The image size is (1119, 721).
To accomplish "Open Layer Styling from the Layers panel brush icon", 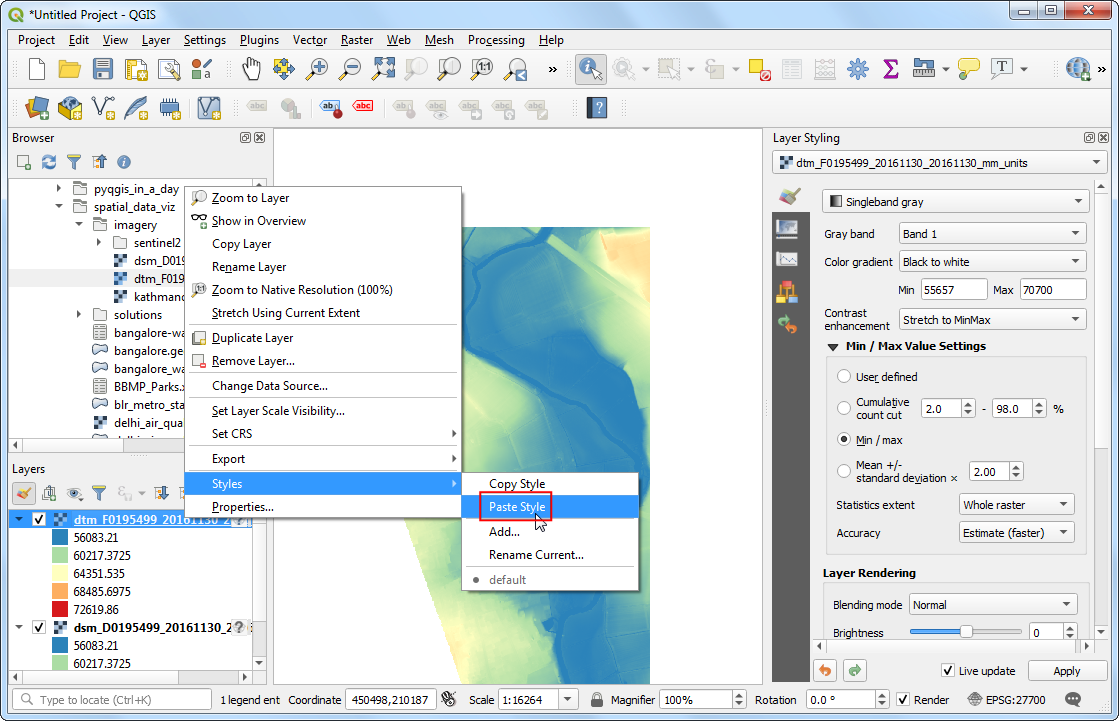I will point(24,493).
